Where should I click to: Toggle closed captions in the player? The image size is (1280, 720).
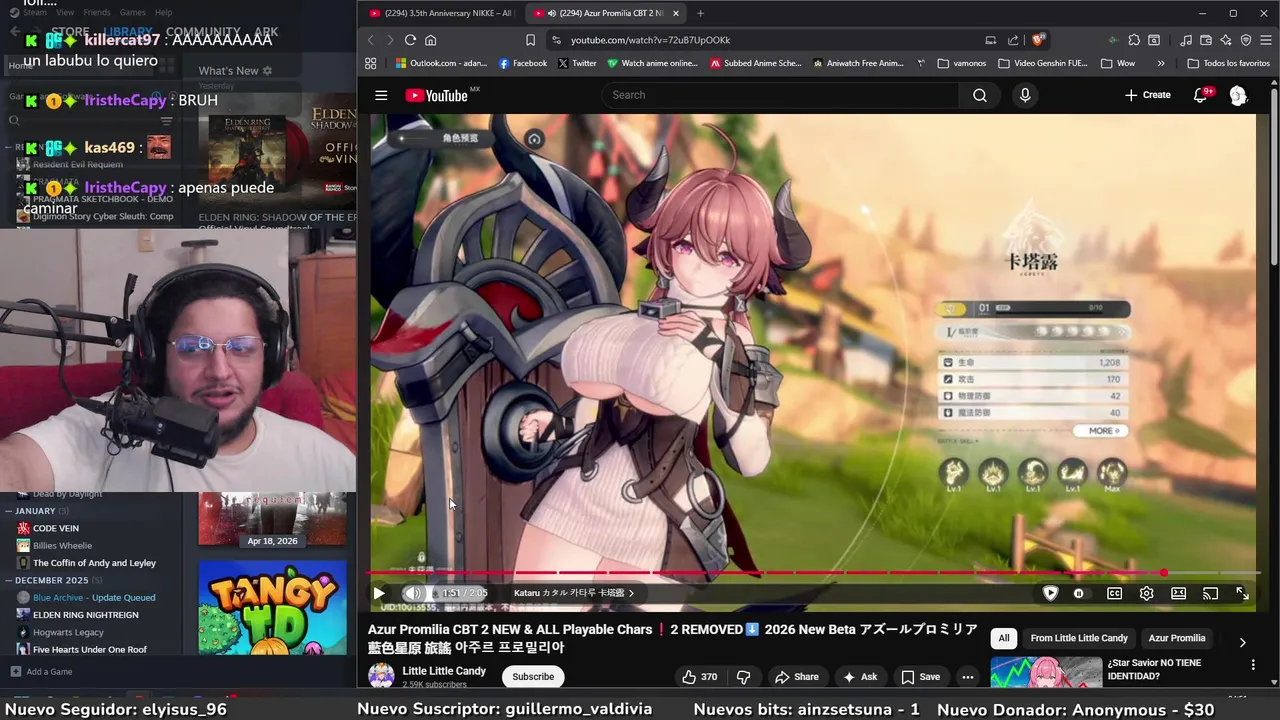1114,594
